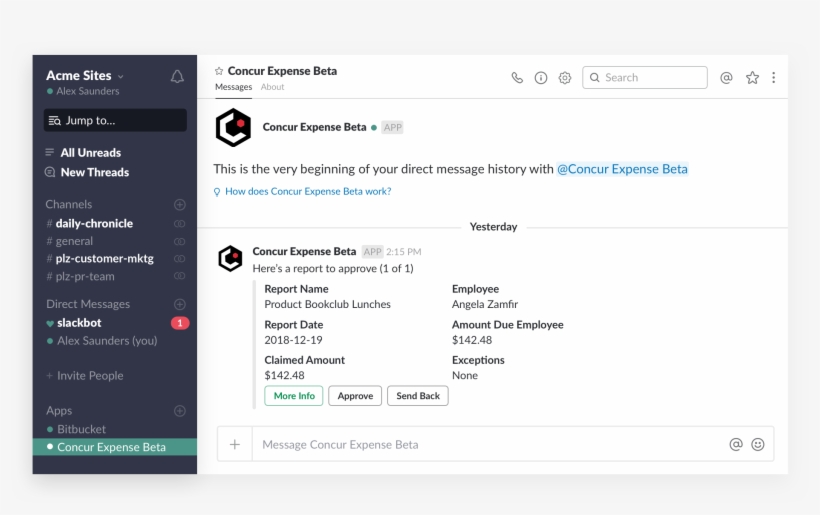
Task: Open the Bitbucket app
Action: [81, 429]
